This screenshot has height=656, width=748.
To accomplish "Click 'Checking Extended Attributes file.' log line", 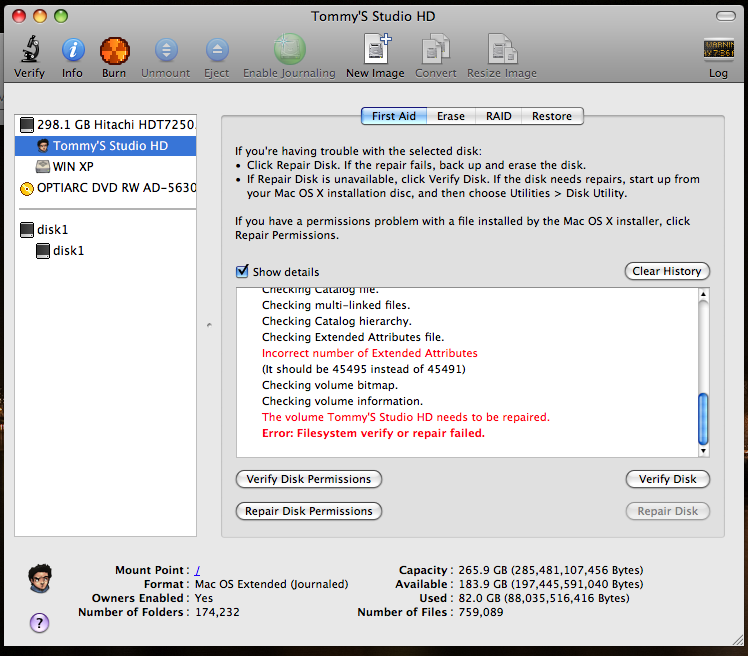I will (x=353, y=337).
